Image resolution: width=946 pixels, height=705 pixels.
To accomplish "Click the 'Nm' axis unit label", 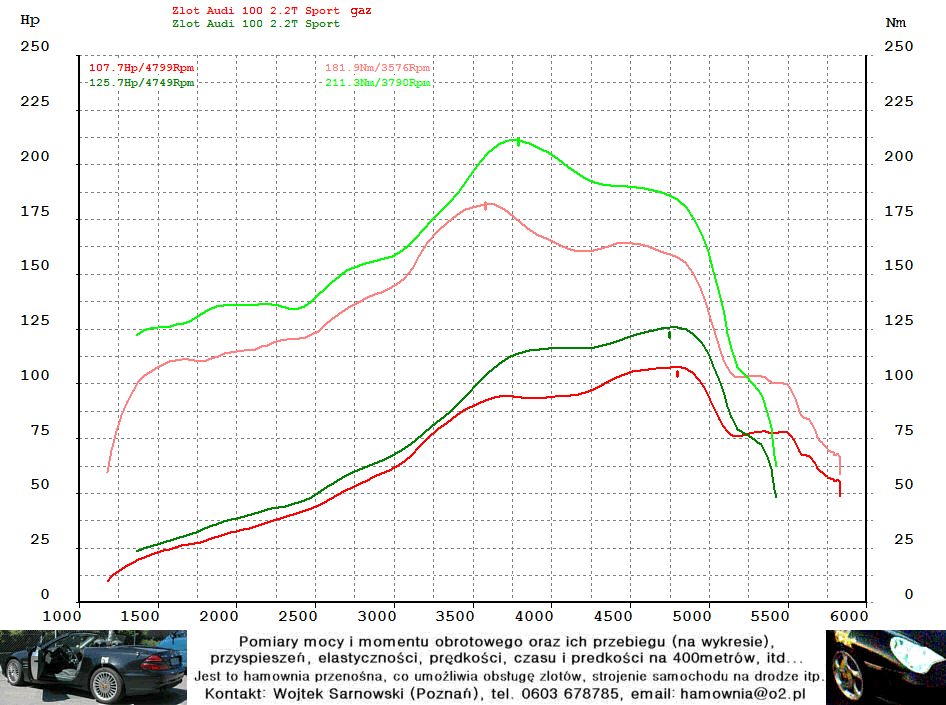I will pyautogui.click(x=895, y=22).
